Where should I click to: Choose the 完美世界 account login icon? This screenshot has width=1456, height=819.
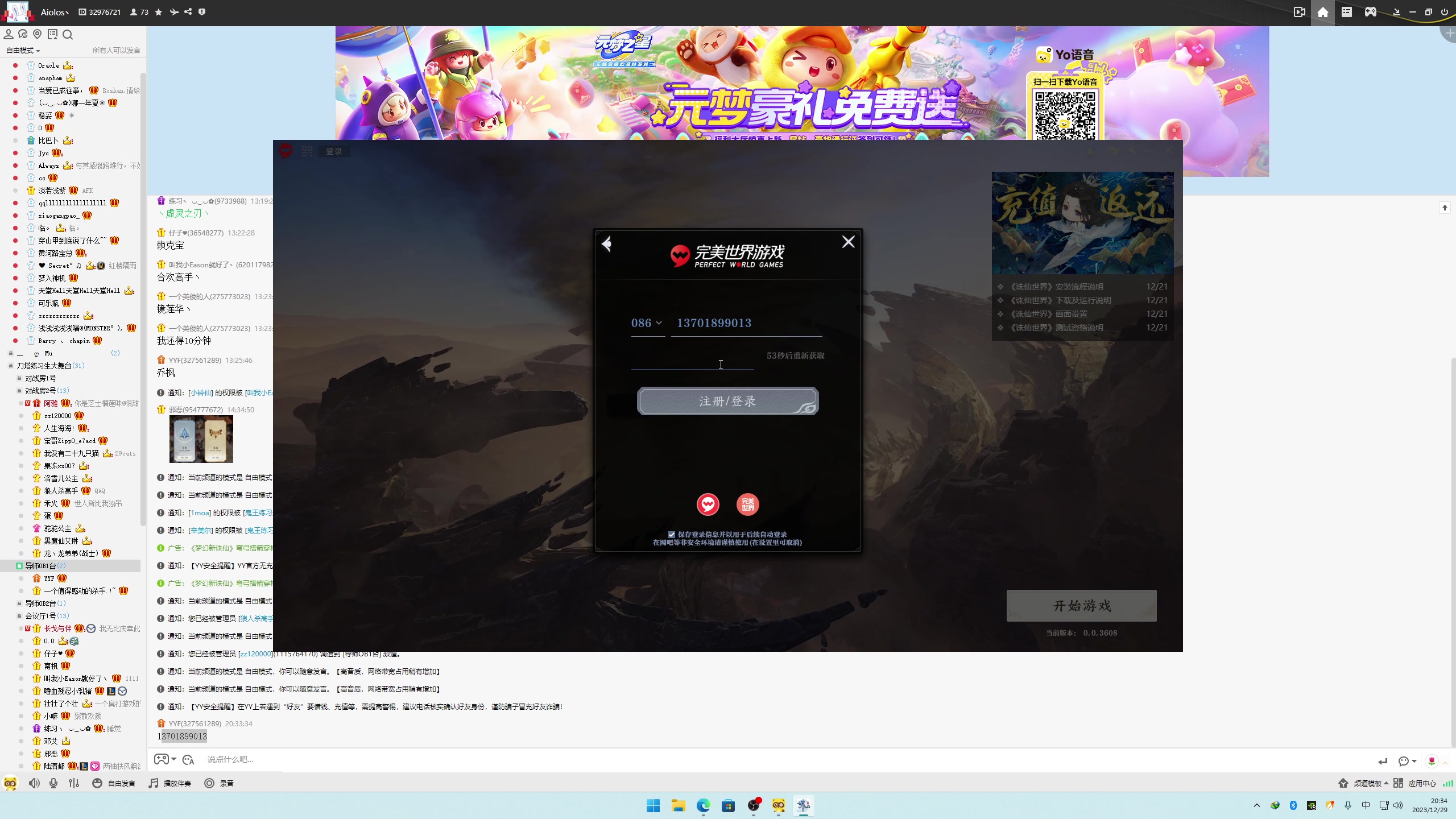coord(748,504)
